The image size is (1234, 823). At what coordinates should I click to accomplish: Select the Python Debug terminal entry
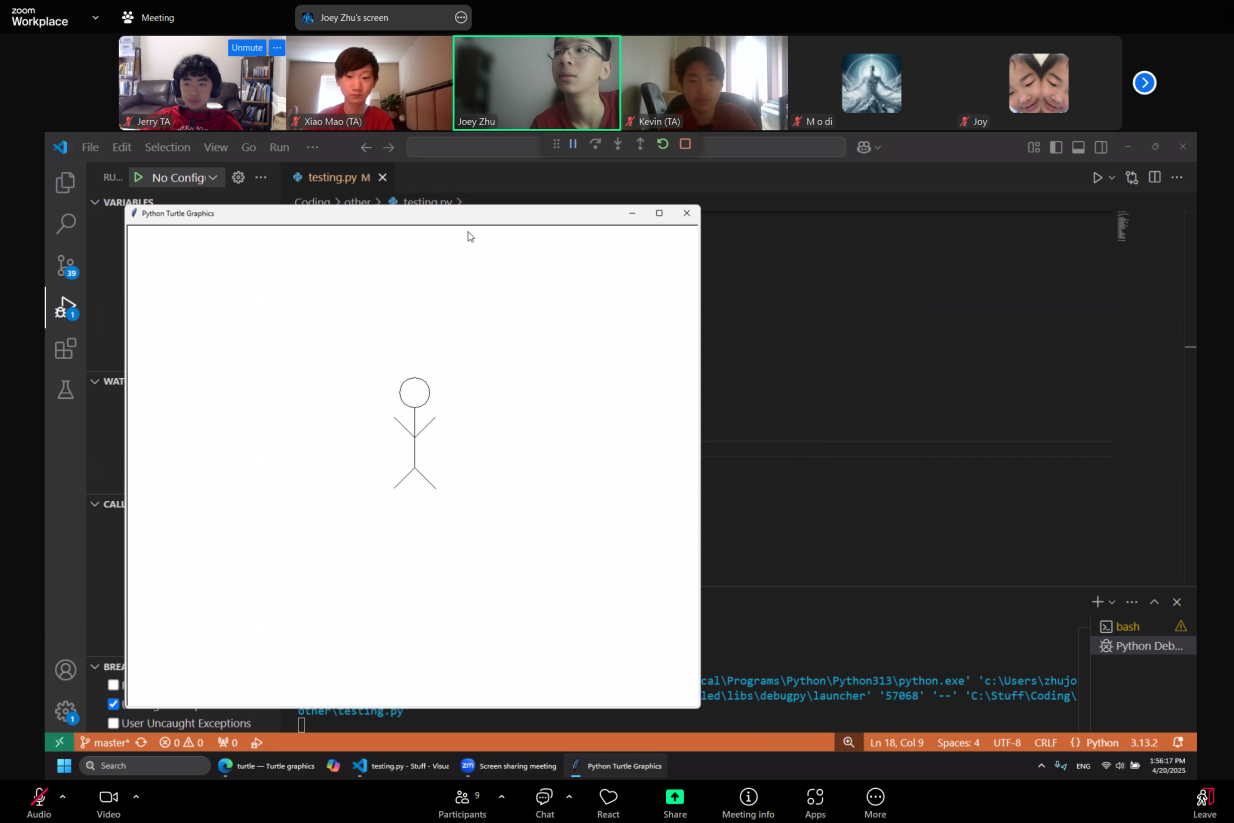tap(1143, 646)
